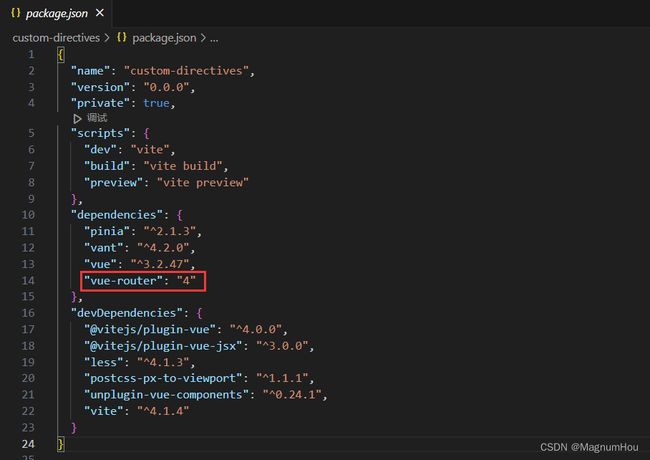Click the closing brace on line 9
This screenshot has width=650, height=460.
click(x=74, y=199)
